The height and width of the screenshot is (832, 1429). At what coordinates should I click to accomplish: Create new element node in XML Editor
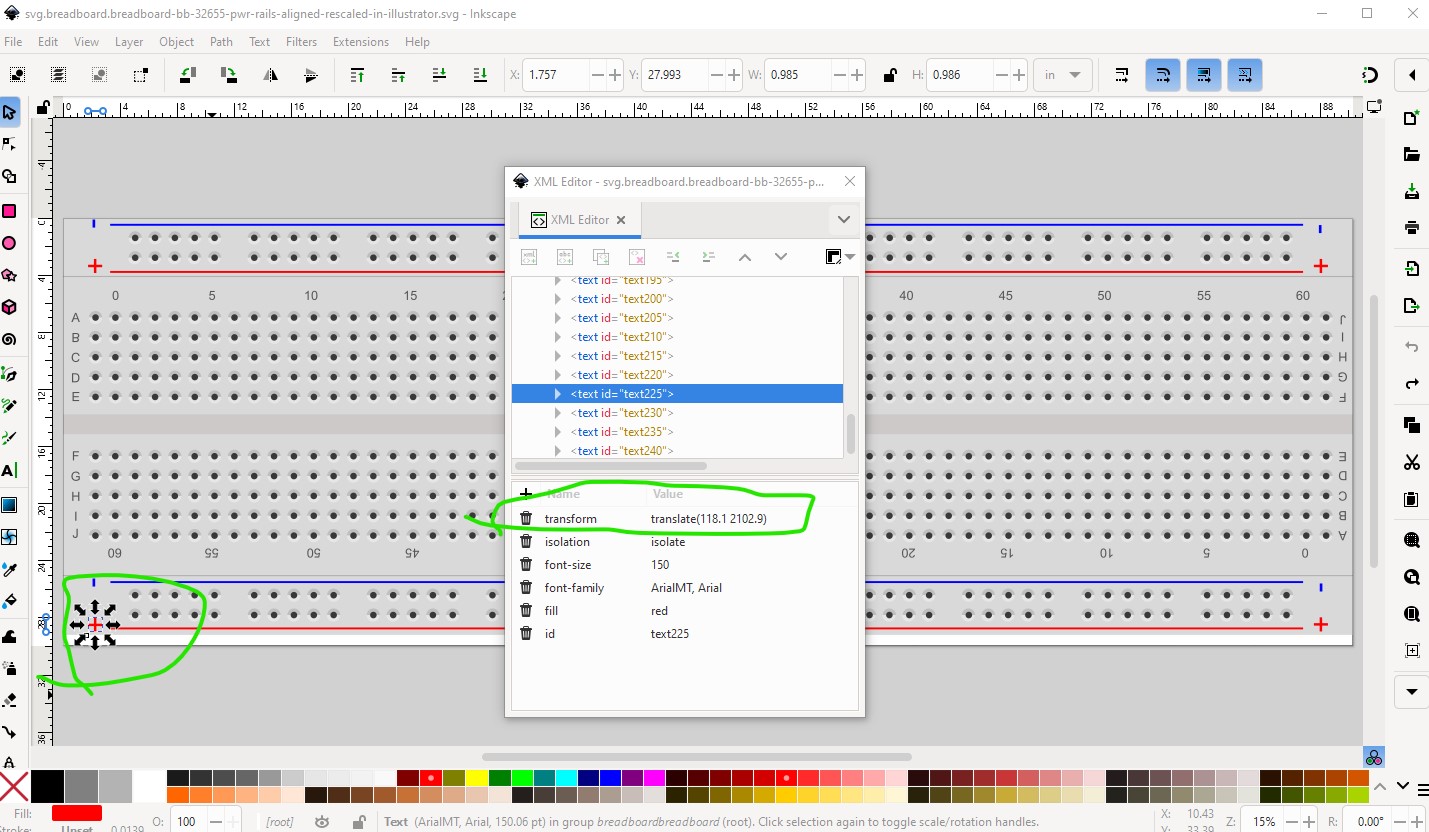pos(530,257)
